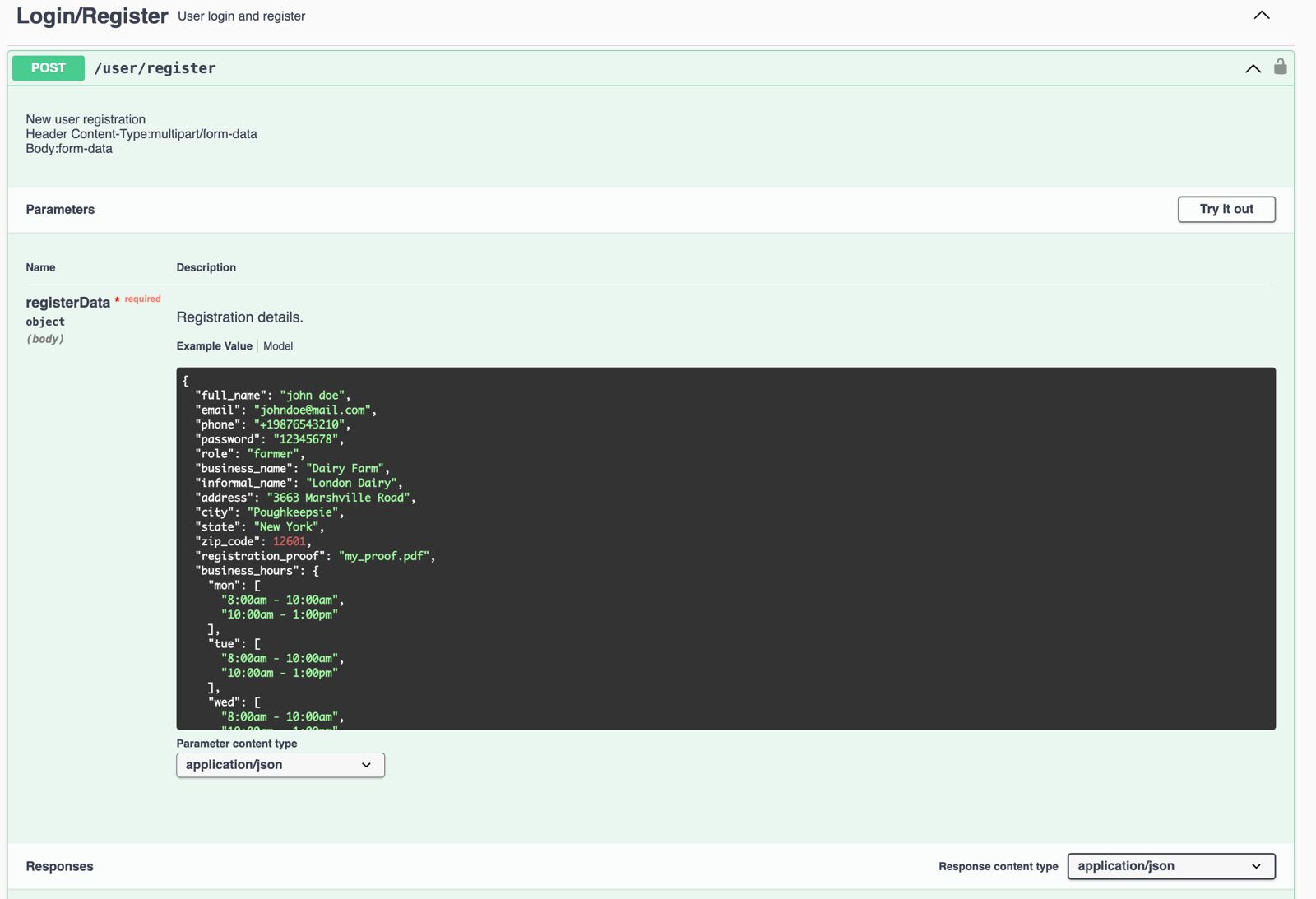This screenshot has width=1316, height=899.
Task: Click the Description column header
Action: tap(206, 267)
